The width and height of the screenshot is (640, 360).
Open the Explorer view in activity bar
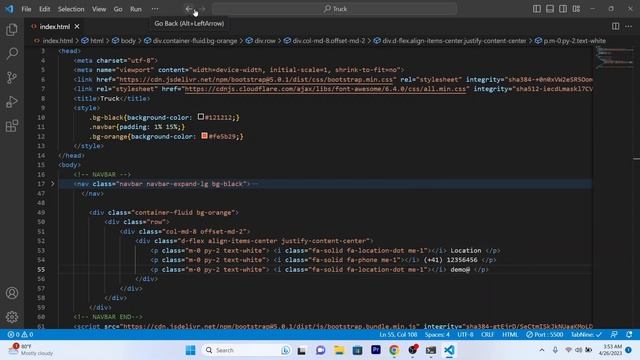(12, 30)
